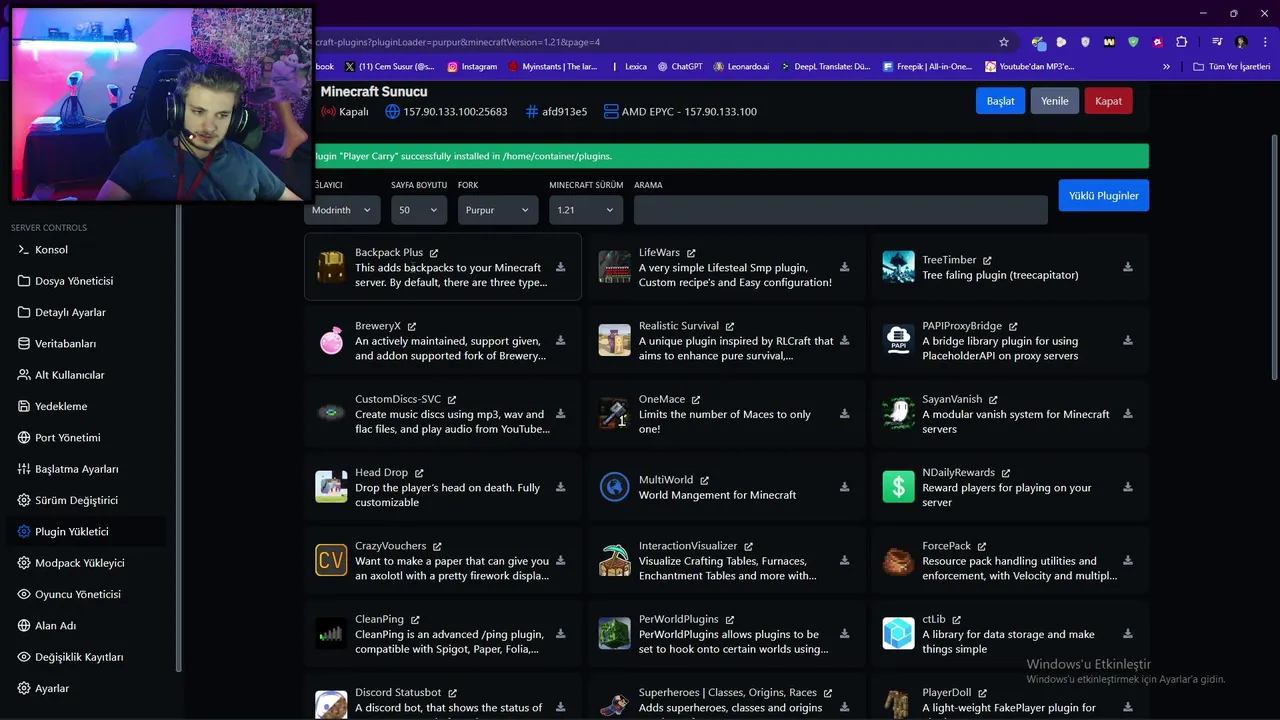
Task: Open the Purpur fork dropdown
Action: click(x=499, y=210)
